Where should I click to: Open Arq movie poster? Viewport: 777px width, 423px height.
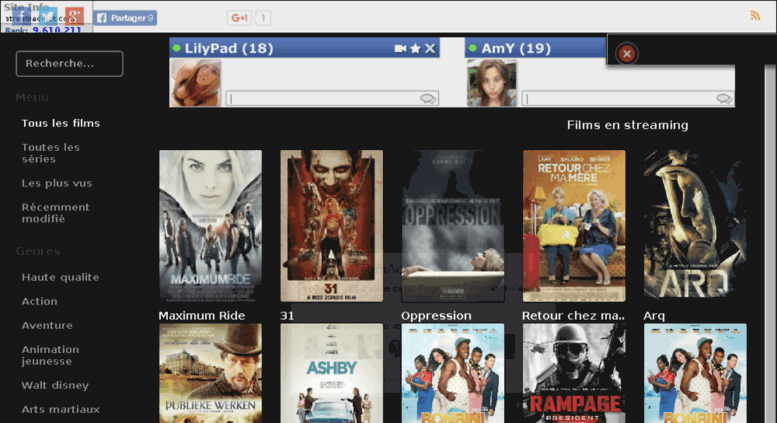pyautogui.click(x=695, y=226)
